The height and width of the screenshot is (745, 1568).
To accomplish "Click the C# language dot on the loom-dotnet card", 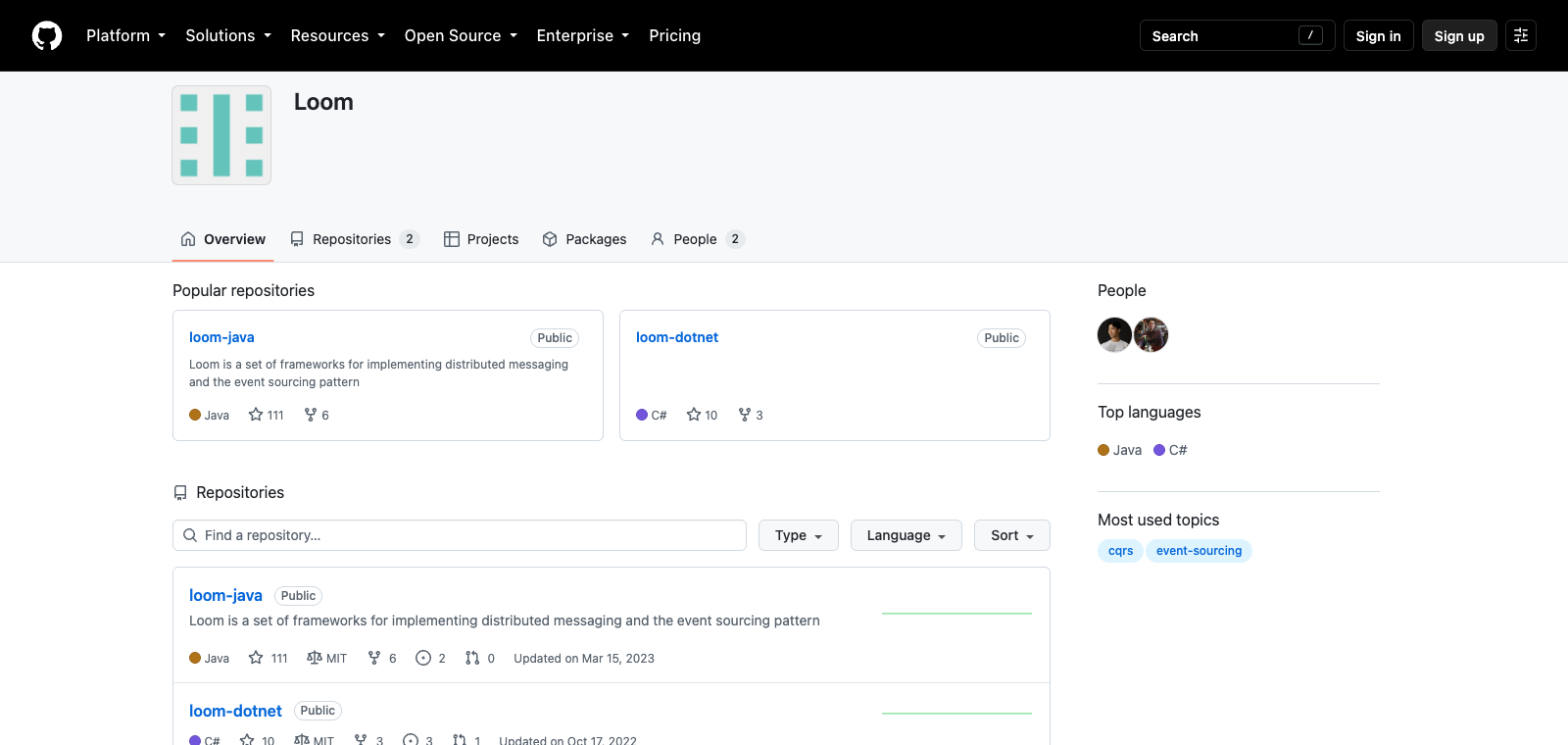I will coord(642,415).
